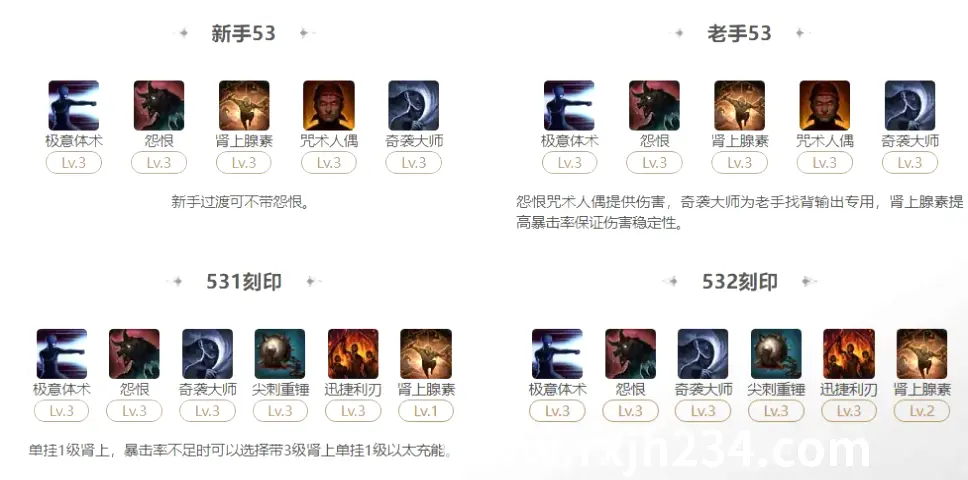
Task: Click 肾上腺素 icon in 新手53 row
Action: pyautogui.click(x=244, y=106)
